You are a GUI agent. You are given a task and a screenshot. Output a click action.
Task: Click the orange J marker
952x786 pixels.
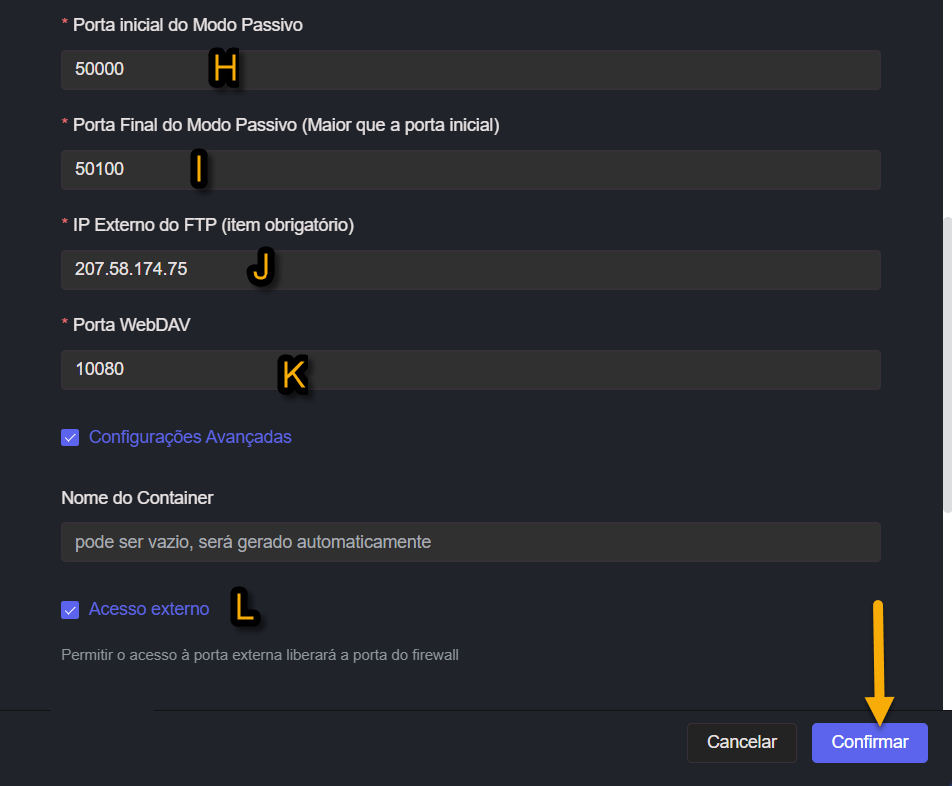click(261, 267)
